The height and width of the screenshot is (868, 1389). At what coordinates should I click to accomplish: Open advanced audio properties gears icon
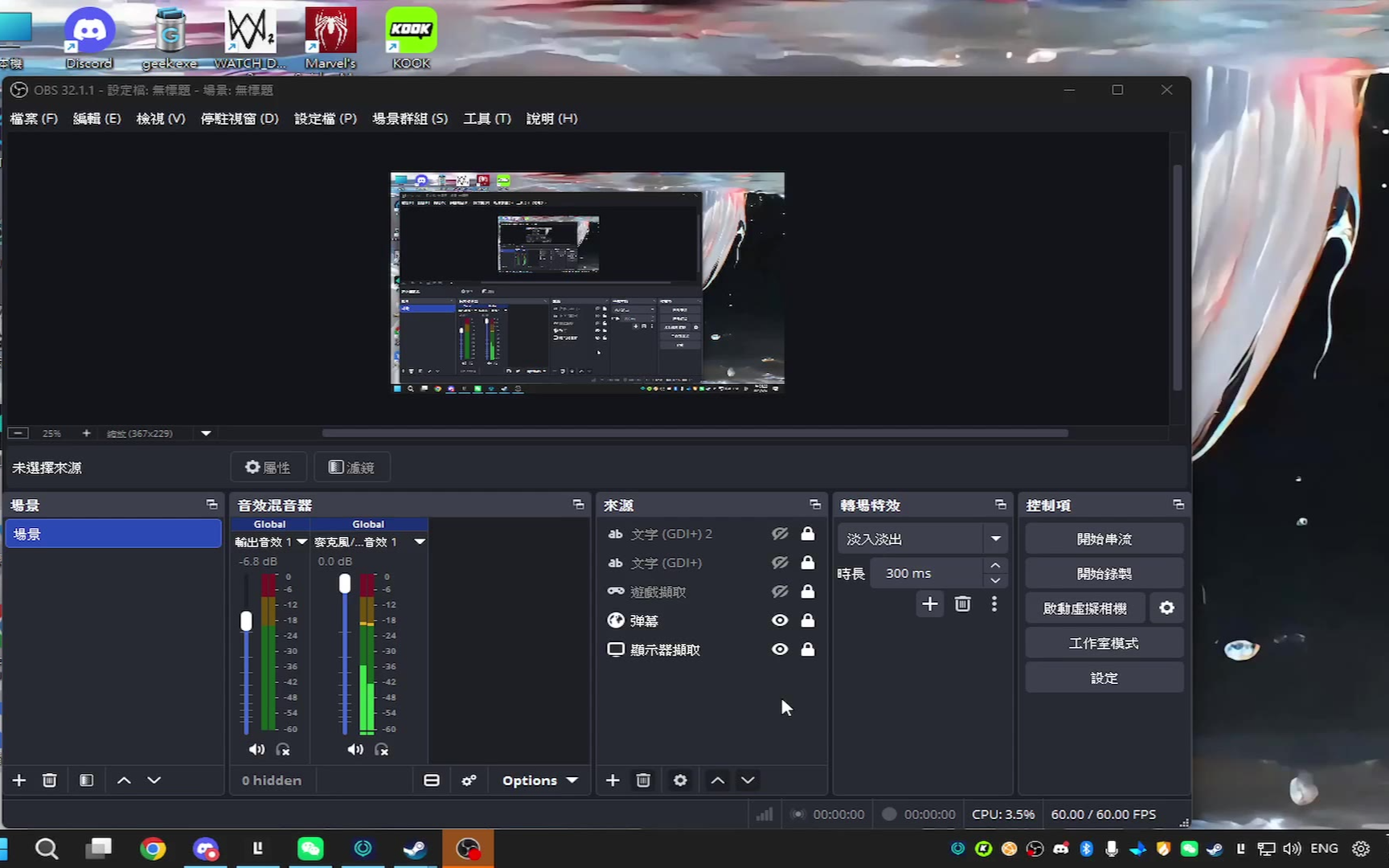469,780
